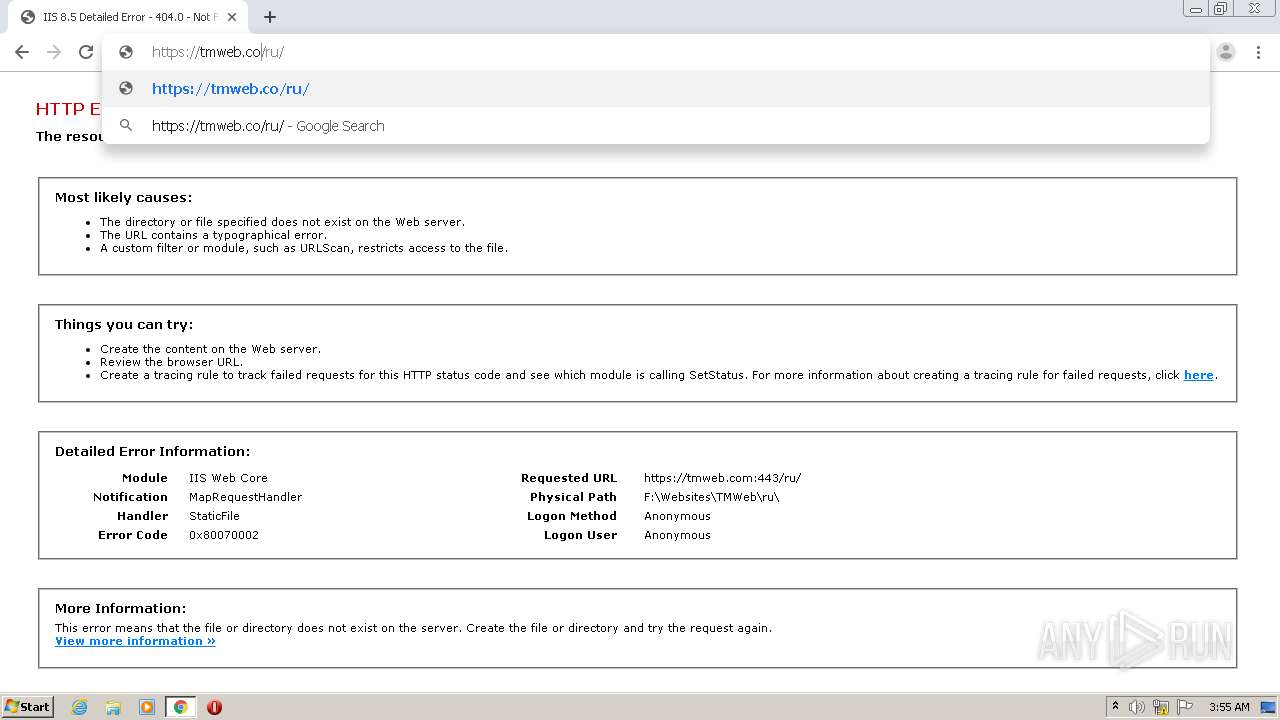Switch to Chrome in the taskbar
The height and width of the screenshot is (720, 1280).
[x=180, y=707]
